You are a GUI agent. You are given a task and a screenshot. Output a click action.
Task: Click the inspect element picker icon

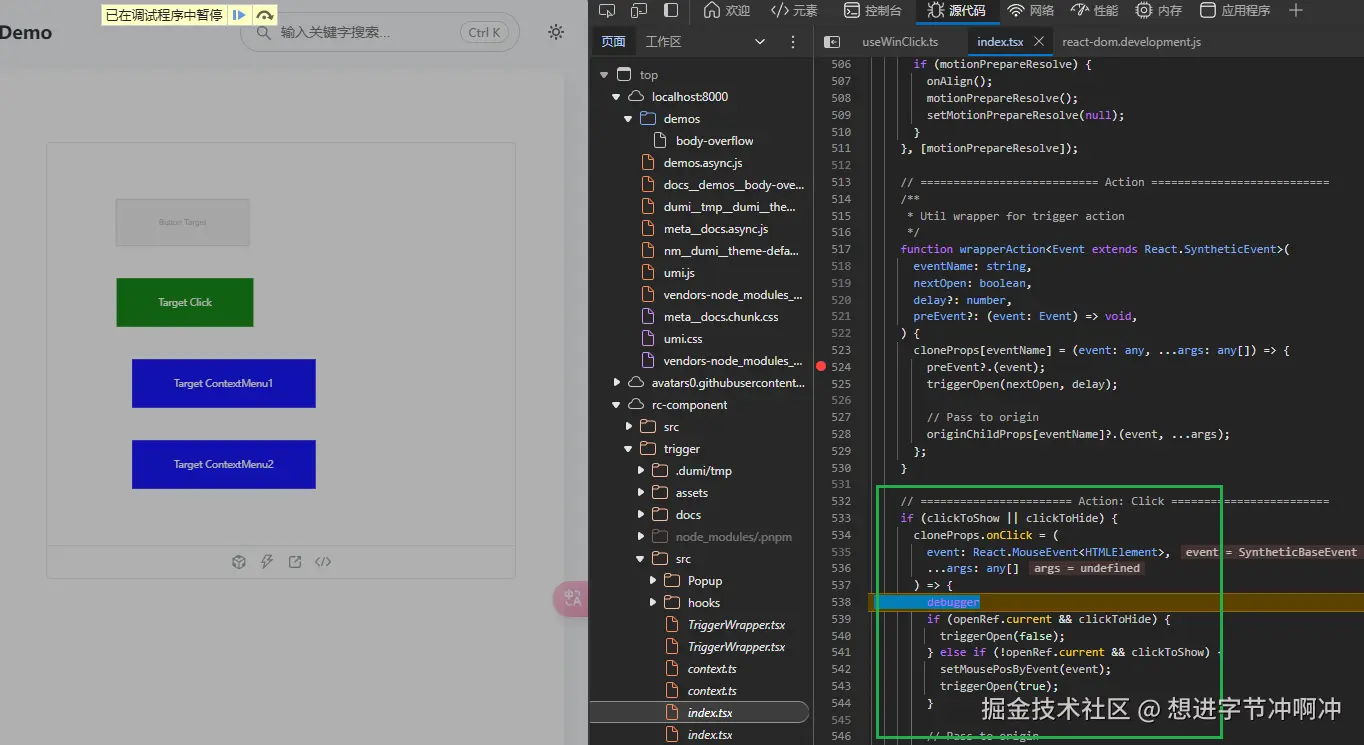point(607,11)
